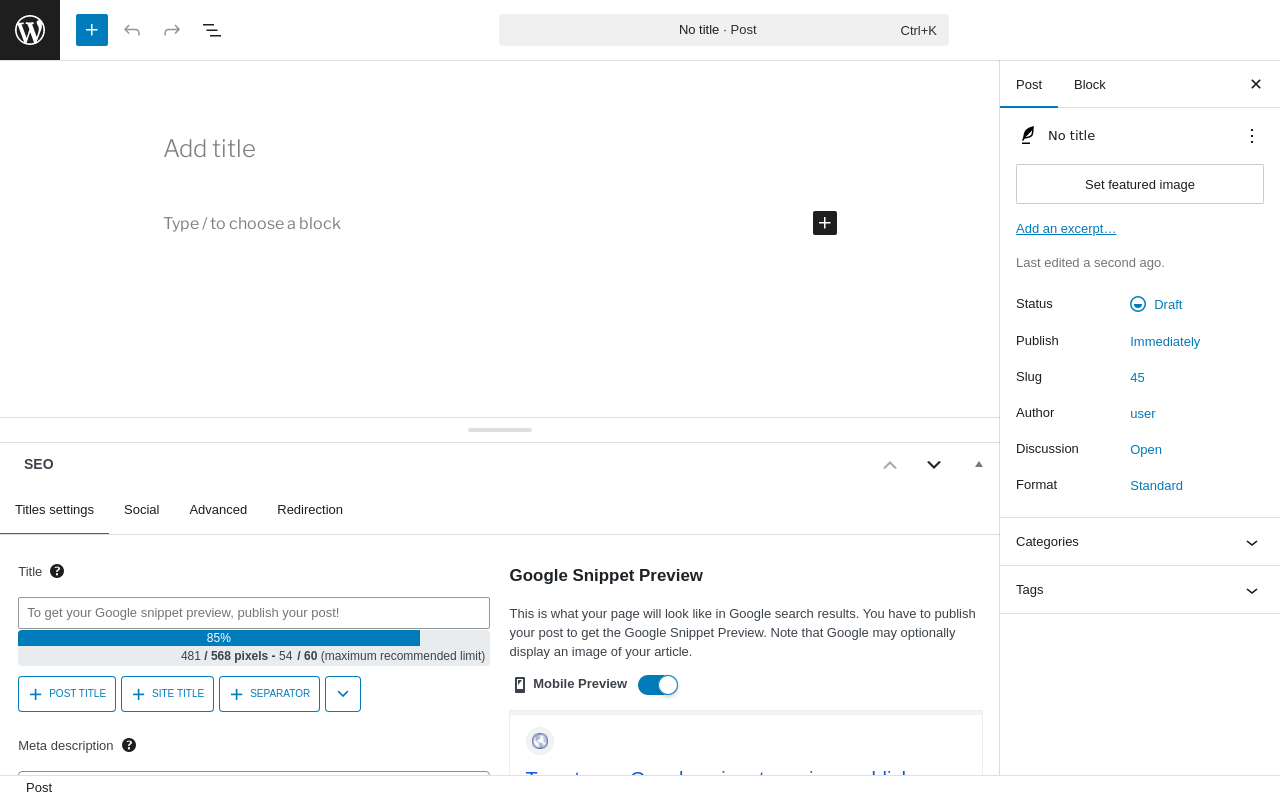Click the Set featured image button

1140,184
